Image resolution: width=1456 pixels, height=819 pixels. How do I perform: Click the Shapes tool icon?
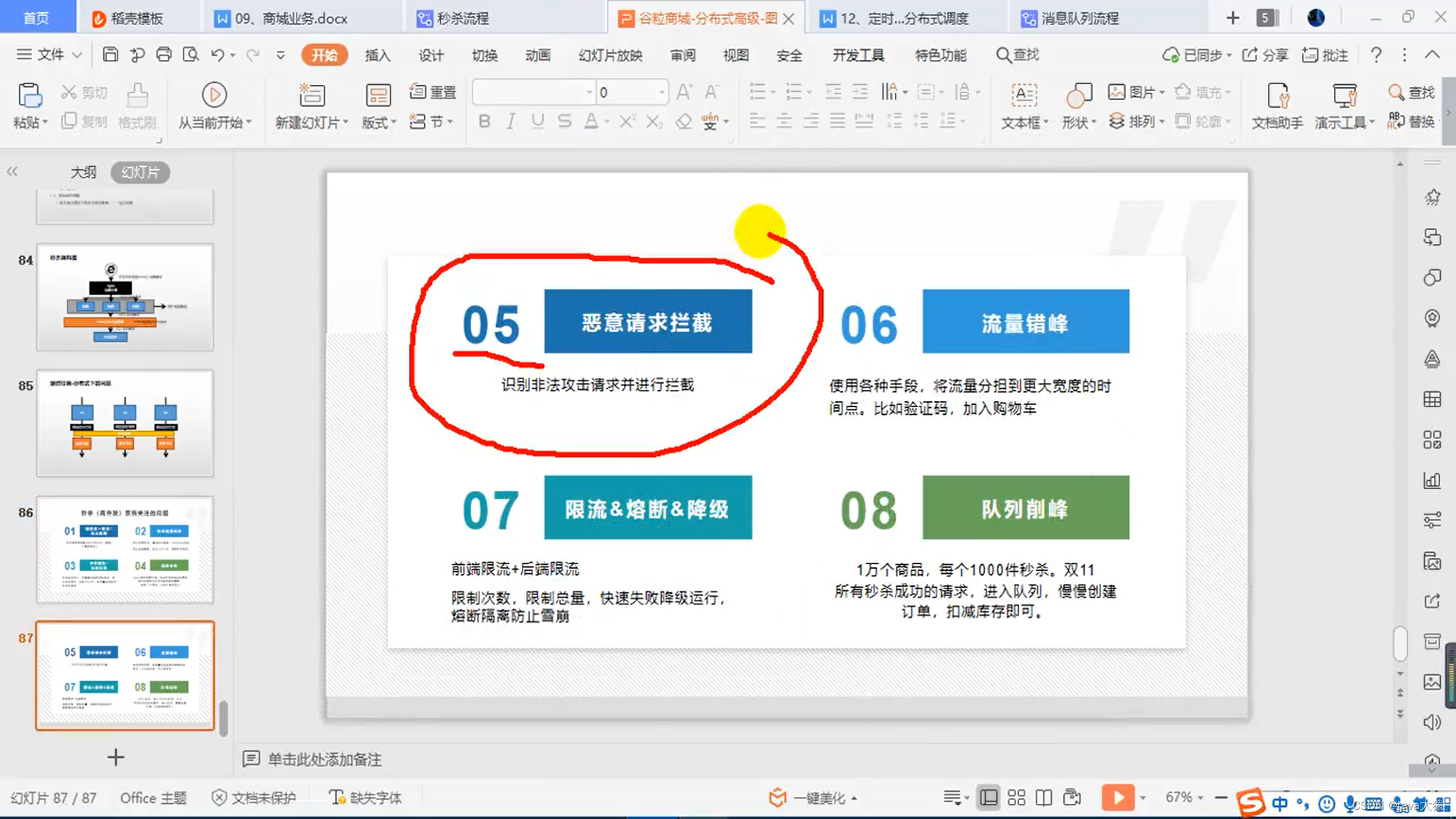[x=1078, y=96]
